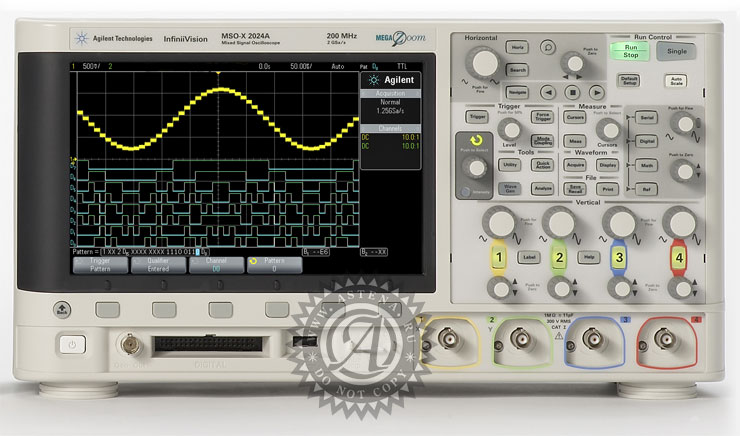
Task: Click the Default Setup key
Action: pos(629,80)
